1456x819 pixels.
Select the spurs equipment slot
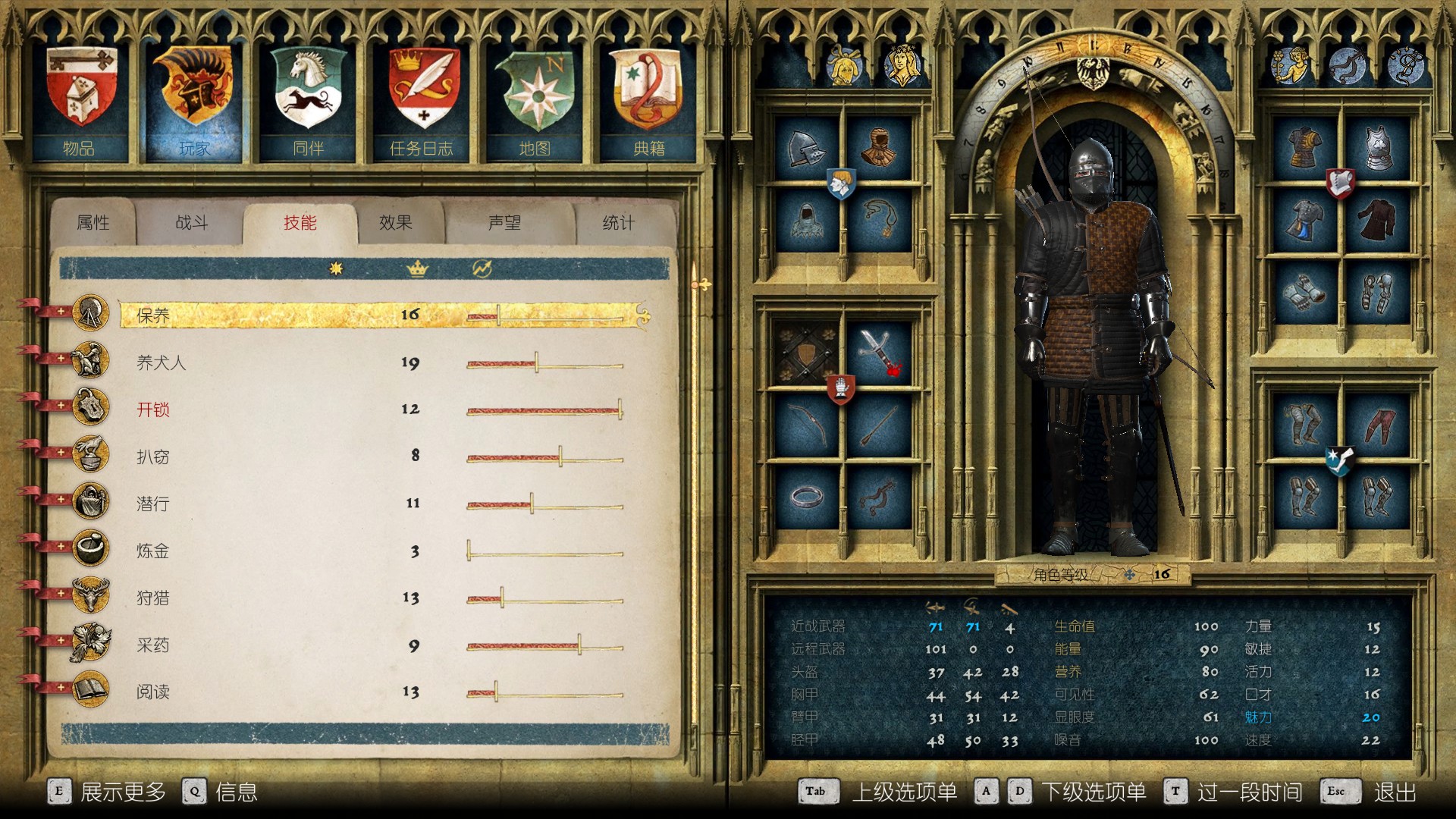[x=879, y=498]
